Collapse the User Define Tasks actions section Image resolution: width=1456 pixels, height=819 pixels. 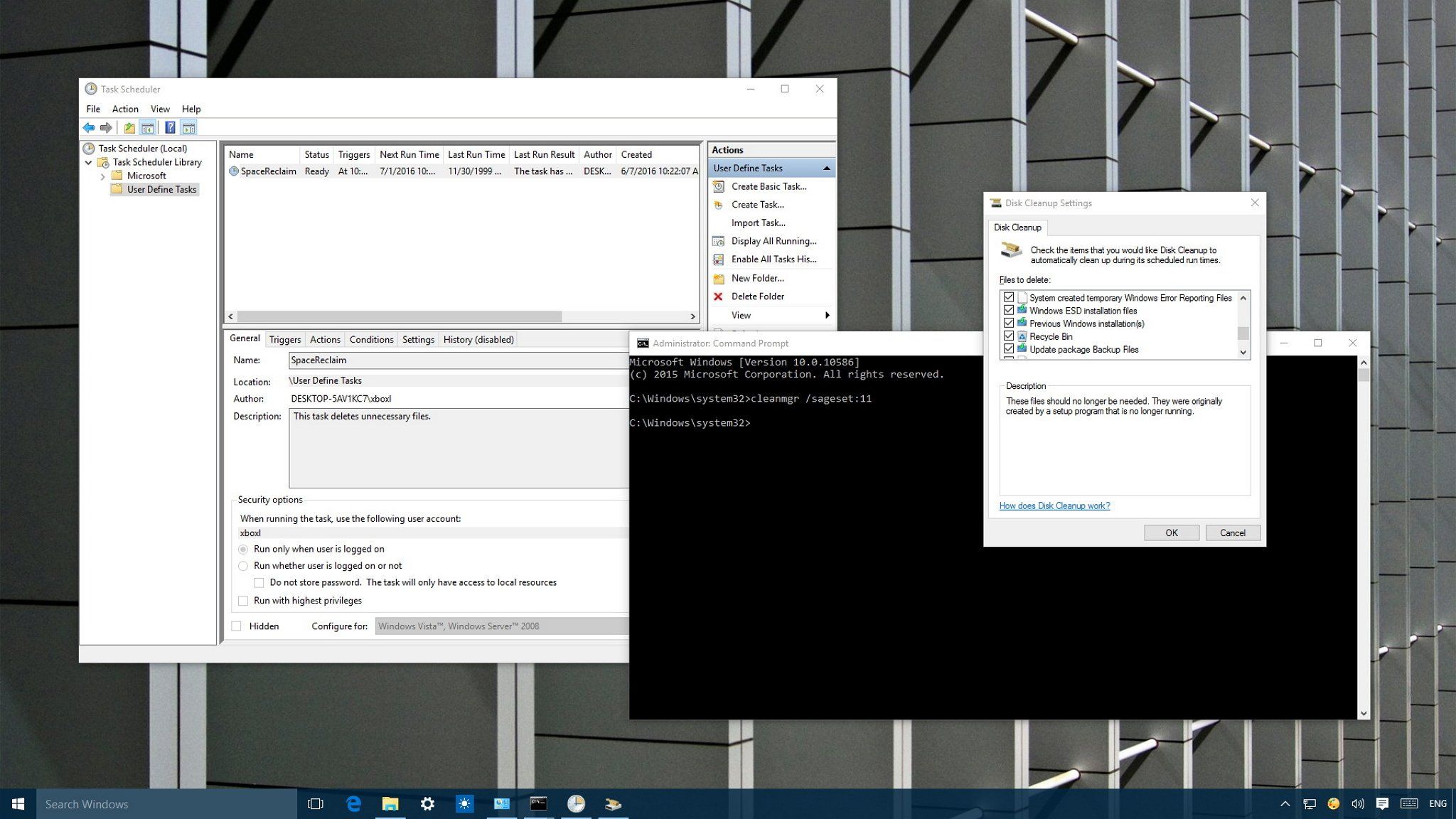[x=826, y=168]
